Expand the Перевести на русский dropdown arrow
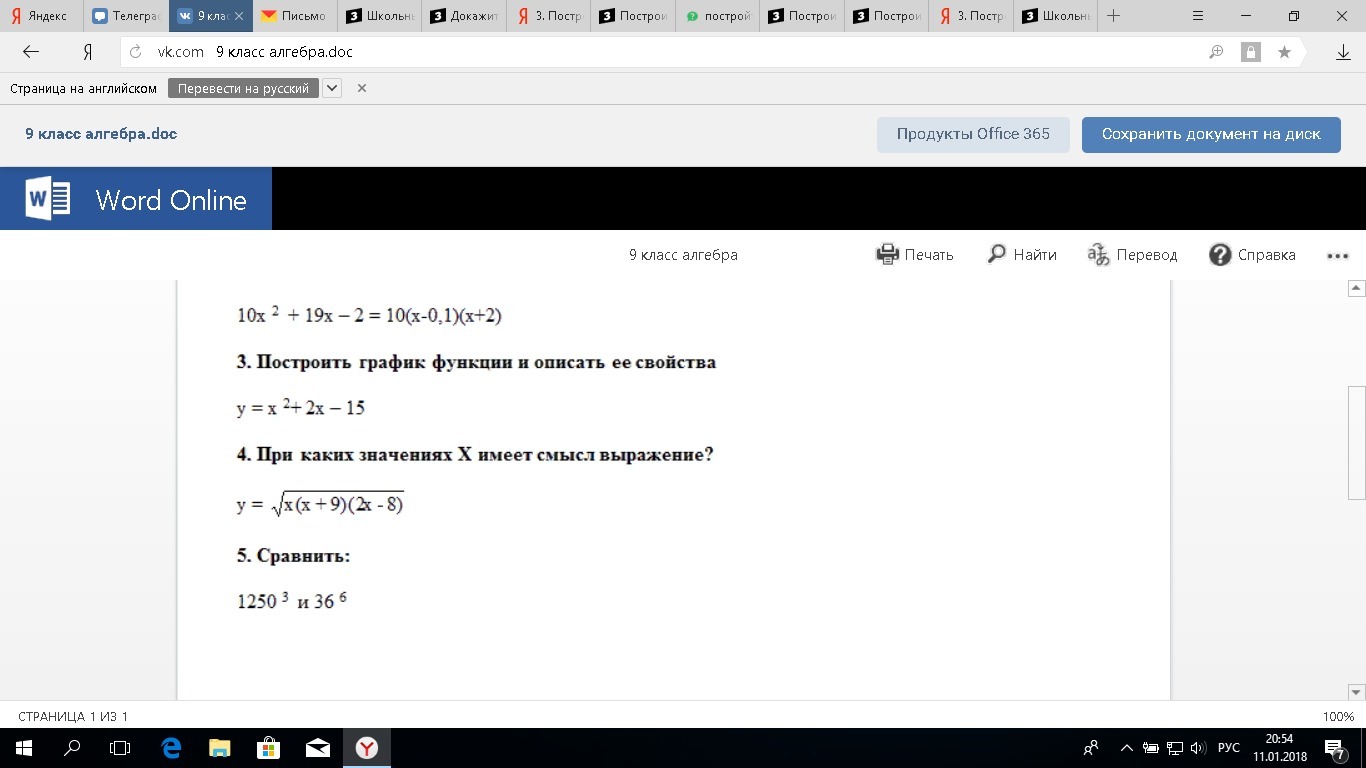 [332, 88]
